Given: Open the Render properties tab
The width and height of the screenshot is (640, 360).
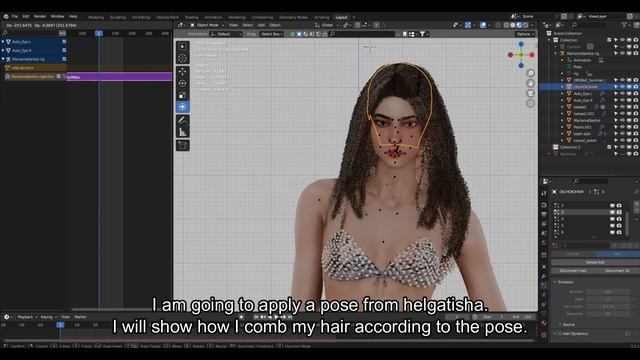Looking at the screenshot, I should pyautogui.click(x=544, y=205).
